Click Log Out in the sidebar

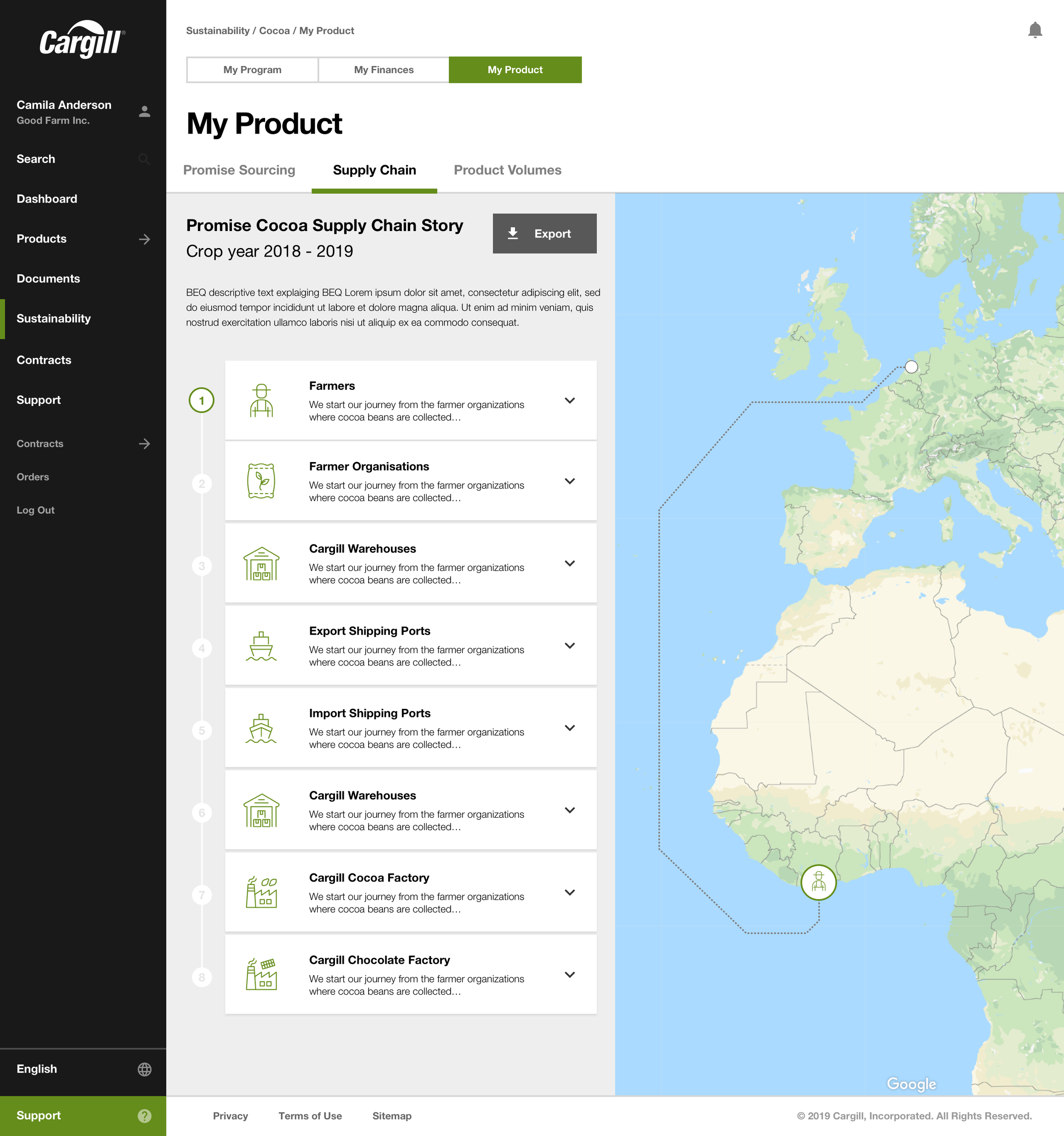[x=35, y=510]
